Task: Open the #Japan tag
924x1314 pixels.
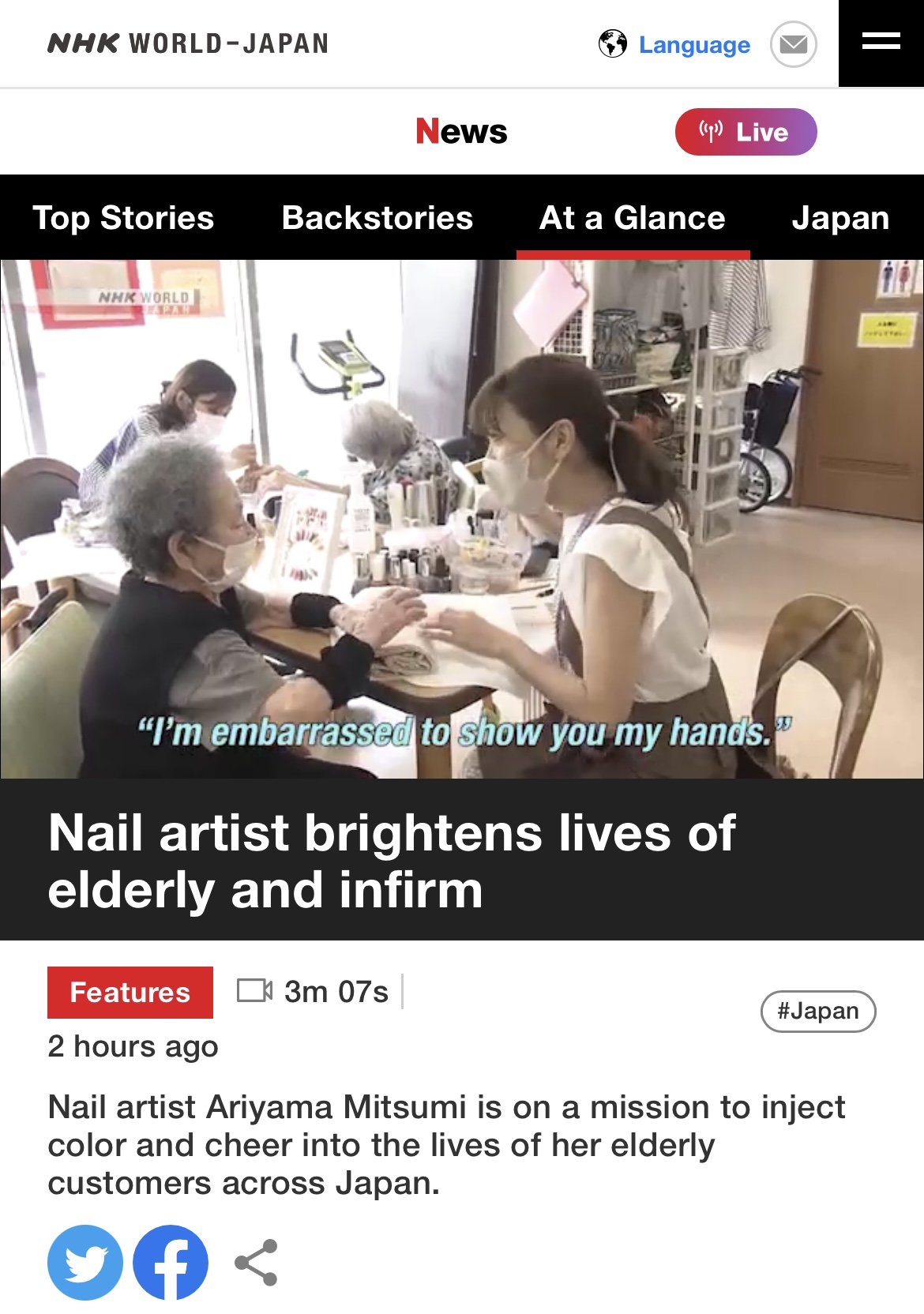Action: click(x=818, y=1011)
